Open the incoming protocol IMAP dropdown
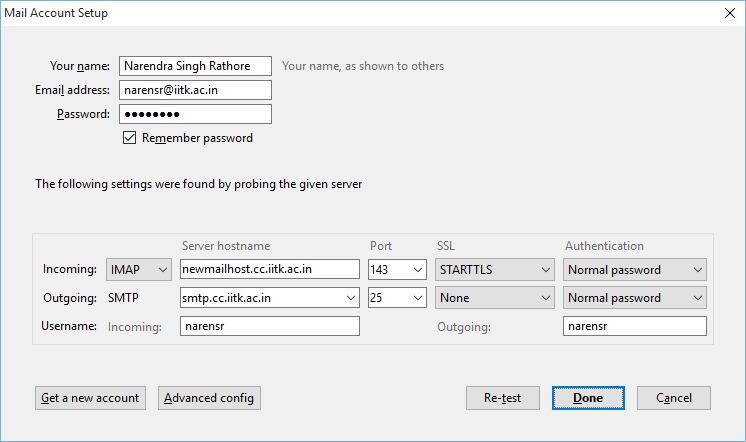746x442 pixels. coord(138,269)
